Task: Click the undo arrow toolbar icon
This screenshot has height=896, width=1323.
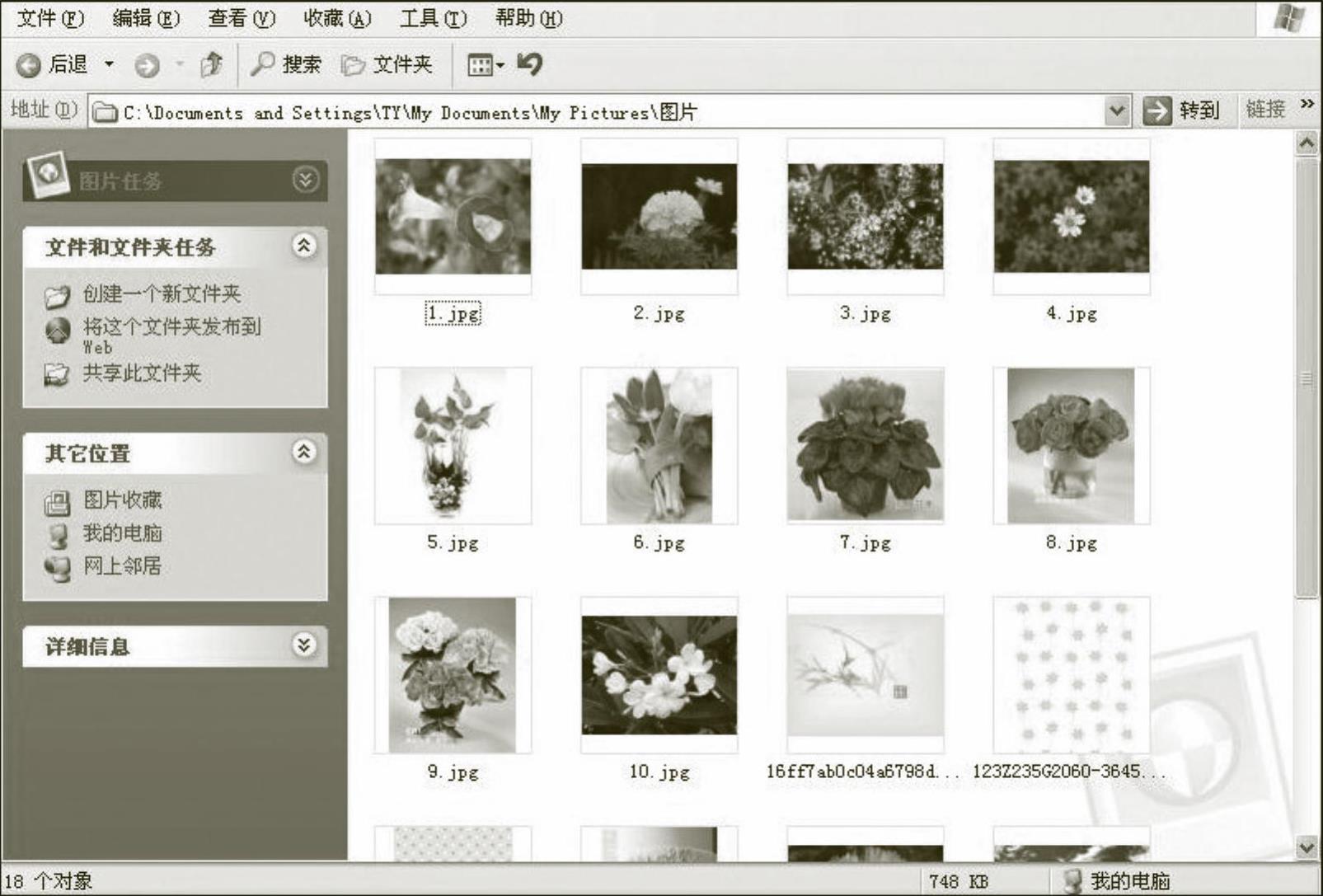Action: pyautogui.click(x=530, y=63)
